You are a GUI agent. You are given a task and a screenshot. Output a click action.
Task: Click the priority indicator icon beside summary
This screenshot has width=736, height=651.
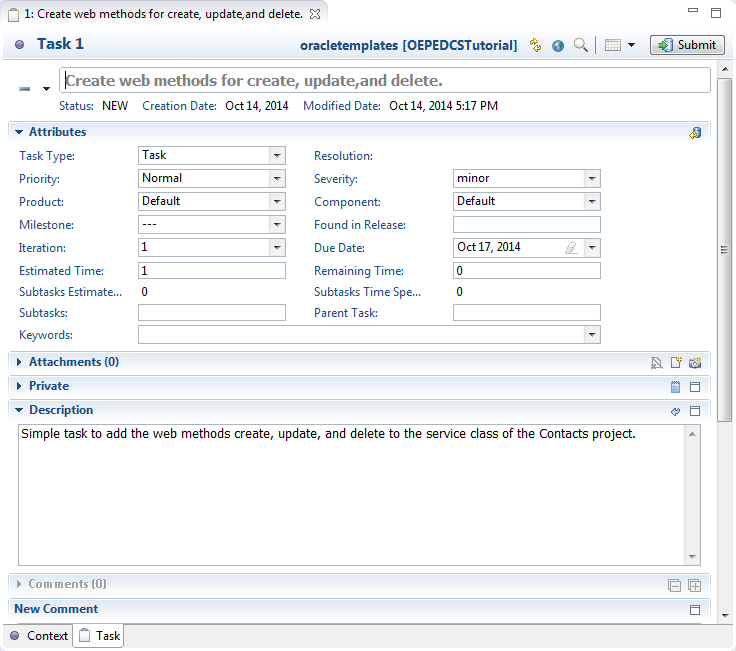(x=24, y=88)
